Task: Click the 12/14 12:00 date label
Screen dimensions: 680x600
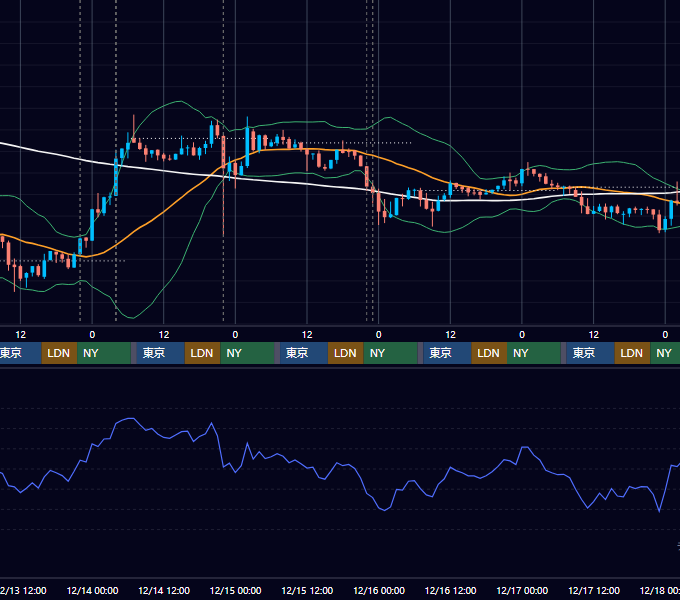Action: point(164,590)
